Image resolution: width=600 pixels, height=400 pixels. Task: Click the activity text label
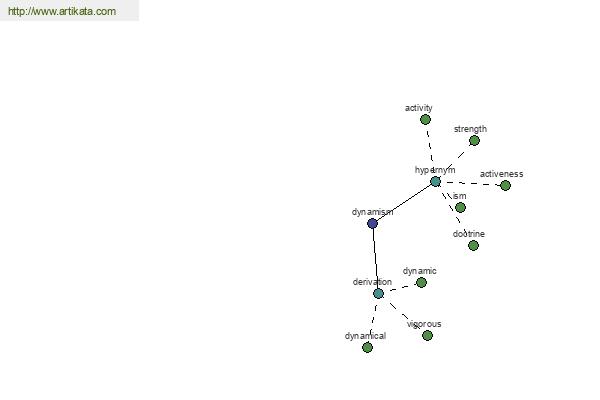pyautogui.click(x=419, y=108)
